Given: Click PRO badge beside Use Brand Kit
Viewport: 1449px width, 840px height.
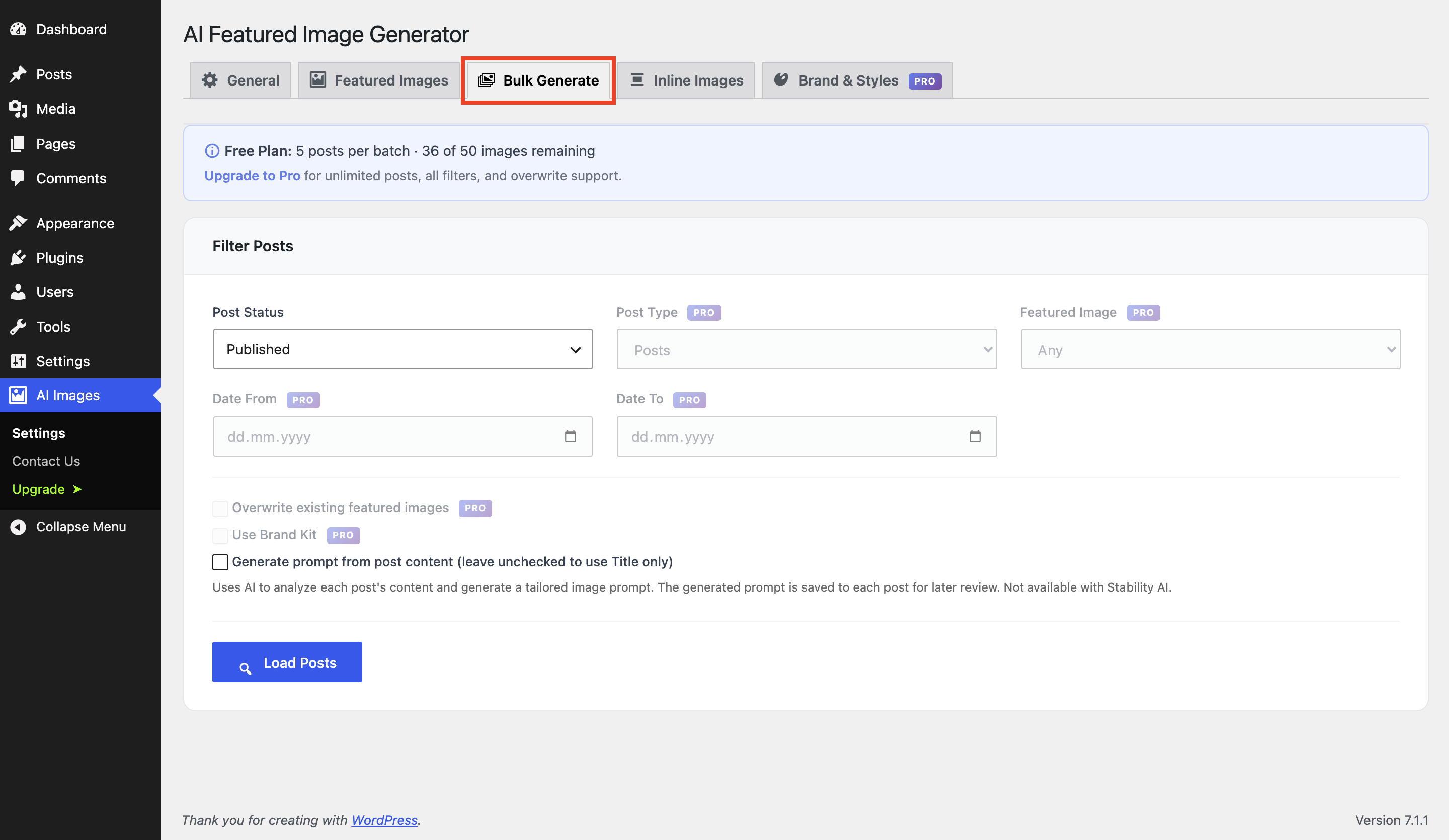Looking at the screenshot, I should (x=343, y=535).
